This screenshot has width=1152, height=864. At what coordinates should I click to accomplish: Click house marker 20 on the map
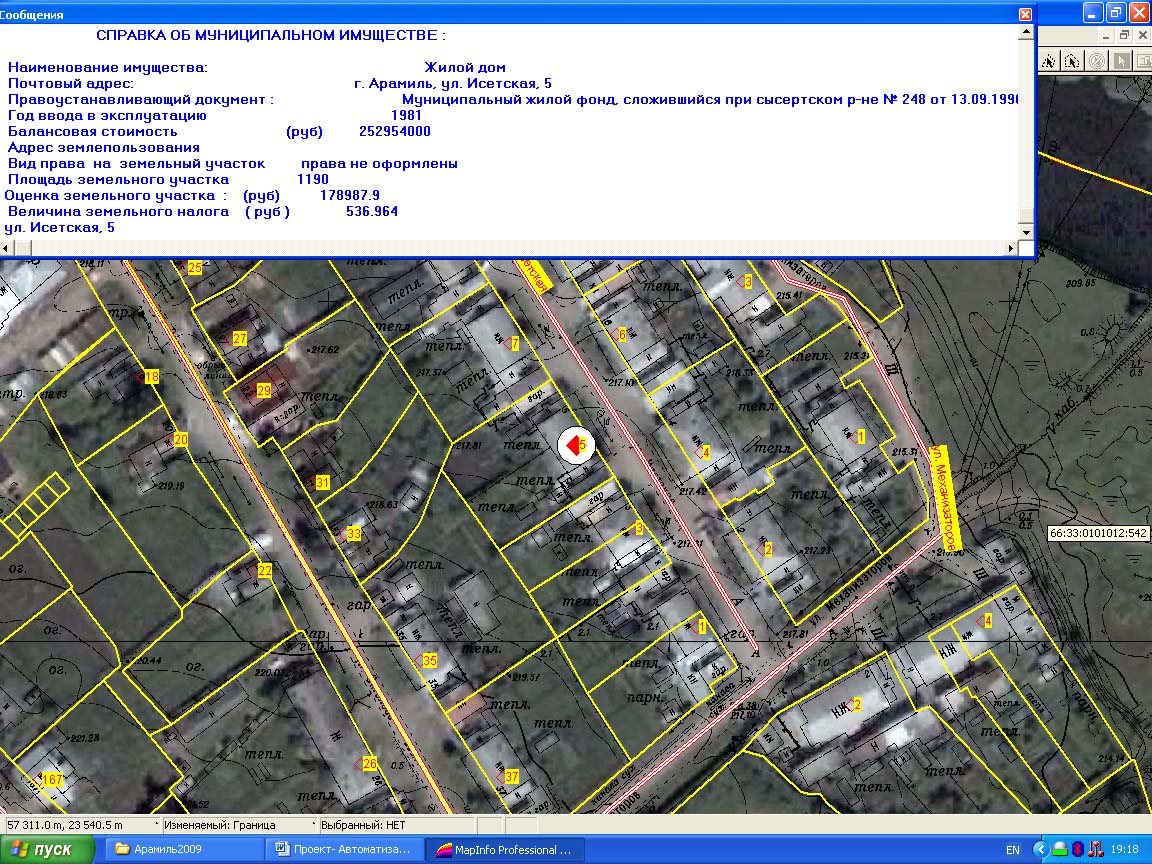pyautogui.click(x=177, y=439)
